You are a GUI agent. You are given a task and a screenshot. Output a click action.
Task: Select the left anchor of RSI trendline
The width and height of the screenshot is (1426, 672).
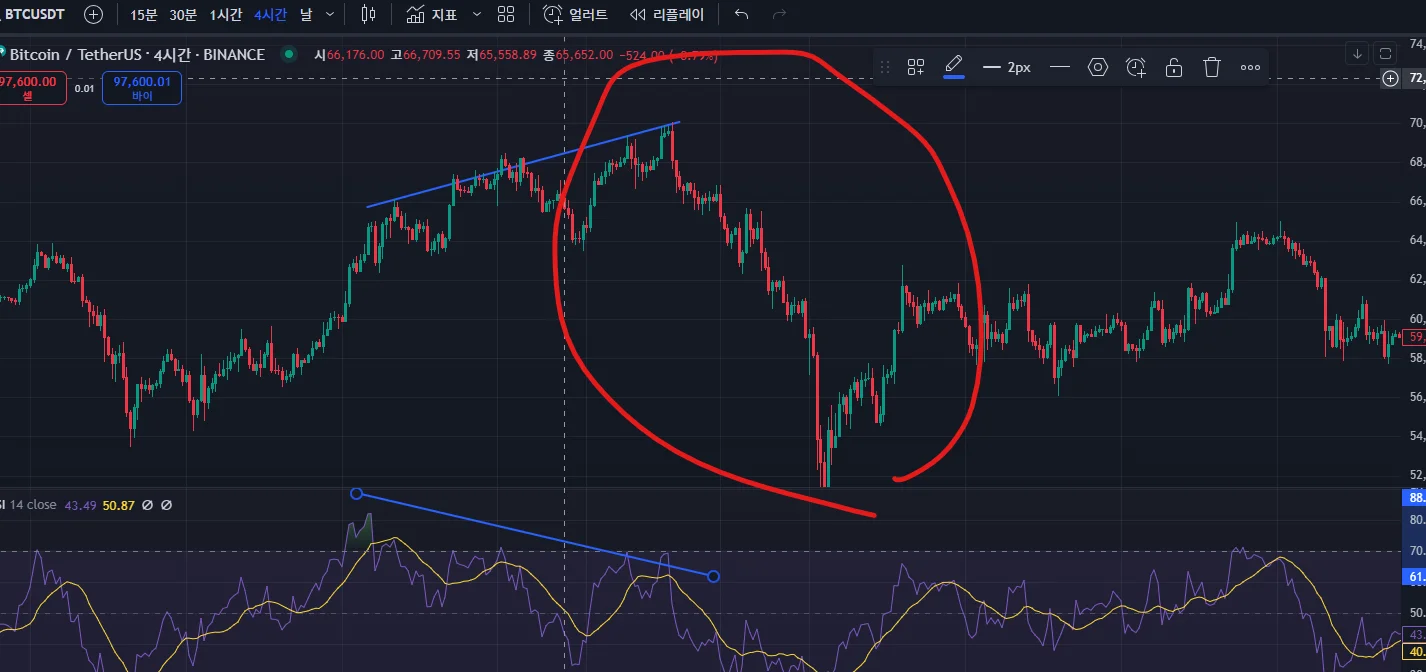(x=356, y=494)
